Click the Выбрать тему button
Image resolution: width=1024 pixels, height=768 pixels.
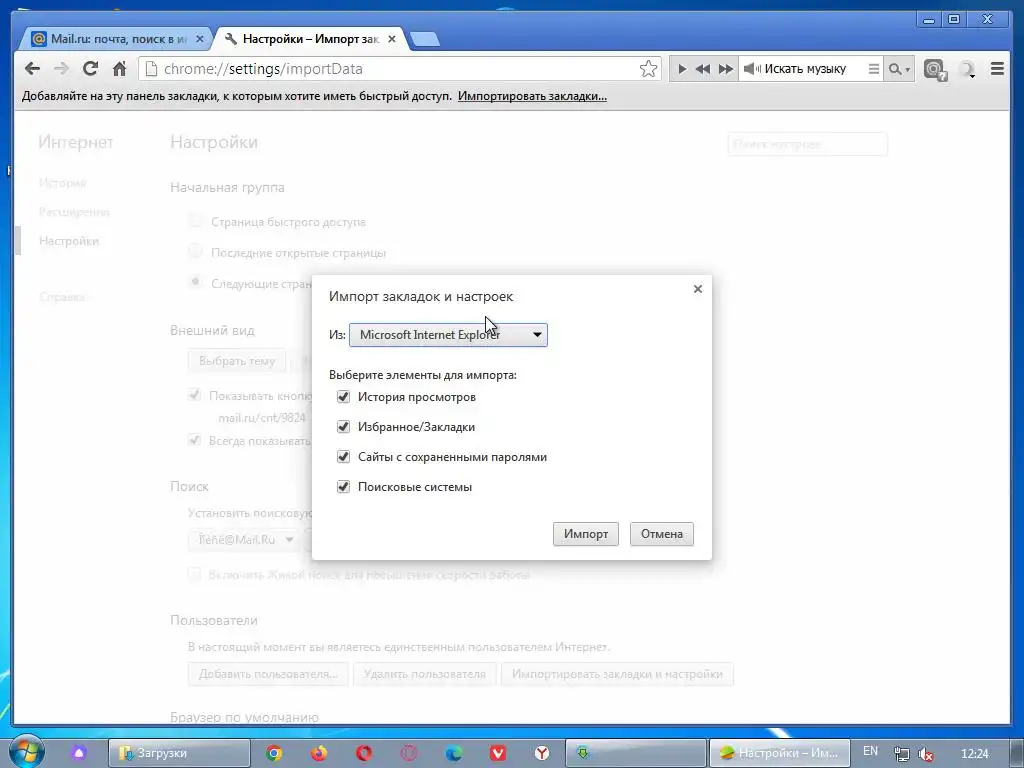(236, 361)
